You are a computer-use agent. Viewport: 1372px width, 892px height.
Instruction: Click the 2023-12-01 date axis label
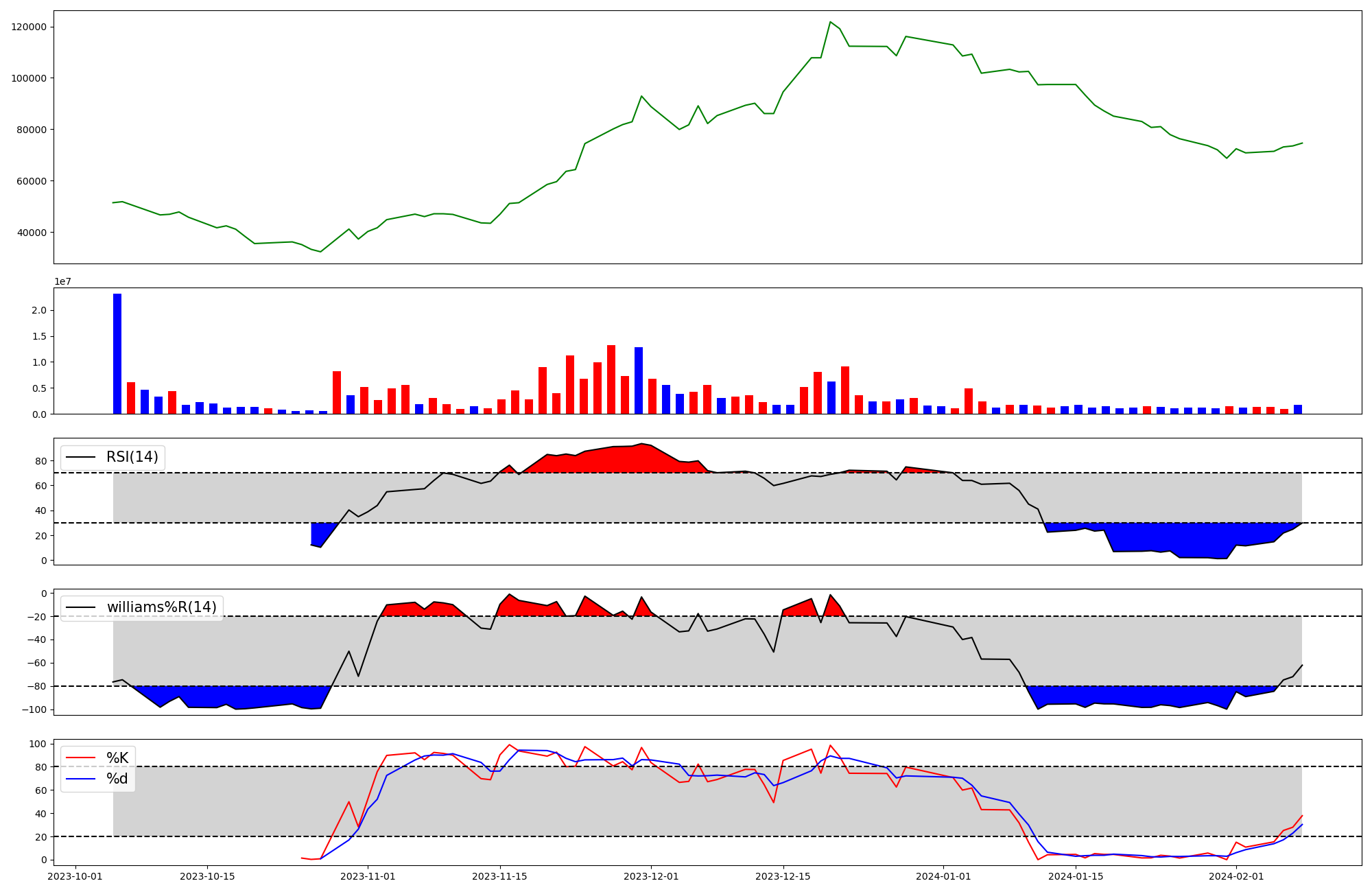point(650,876)
